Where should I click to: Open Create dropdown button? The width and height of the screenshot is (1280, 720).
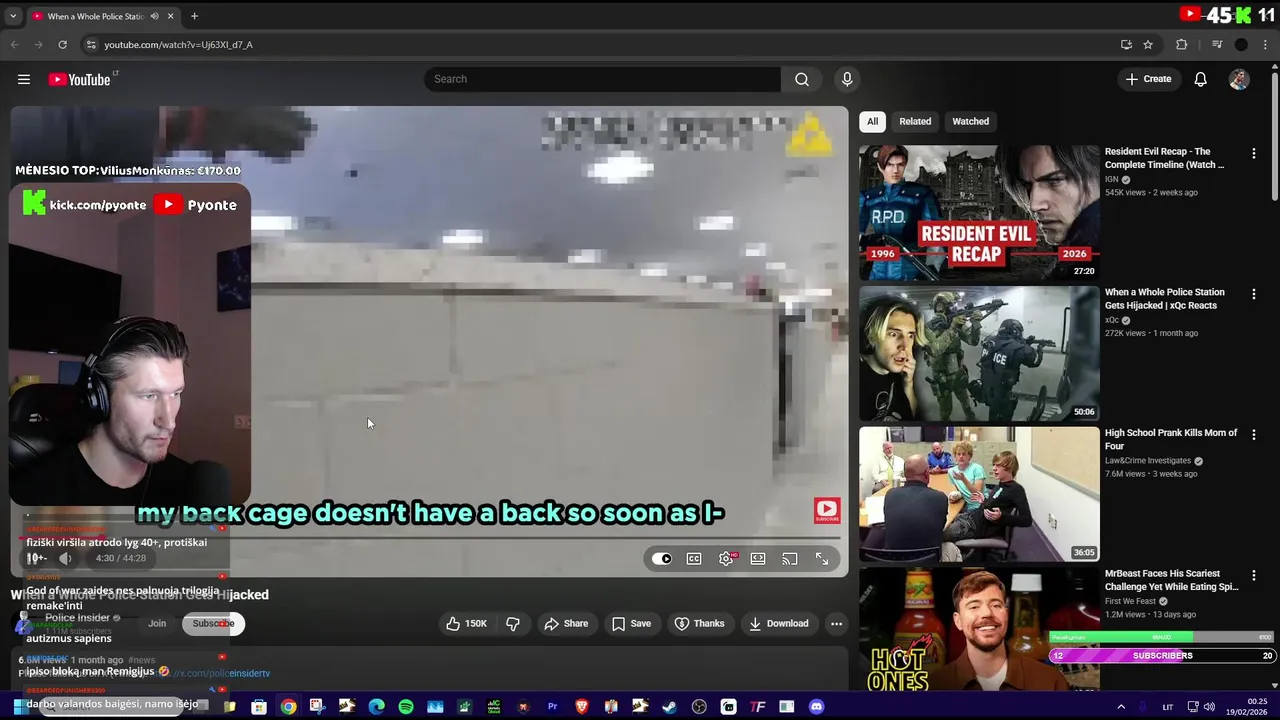(x=1148, y=79)
